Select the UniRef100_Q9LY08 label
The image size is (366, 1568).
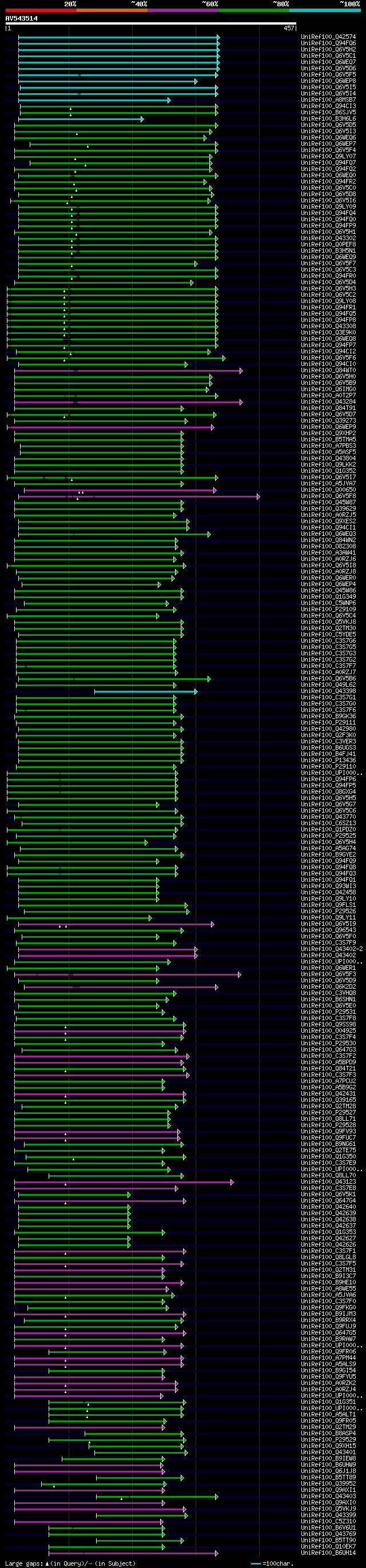coord(328,301)
